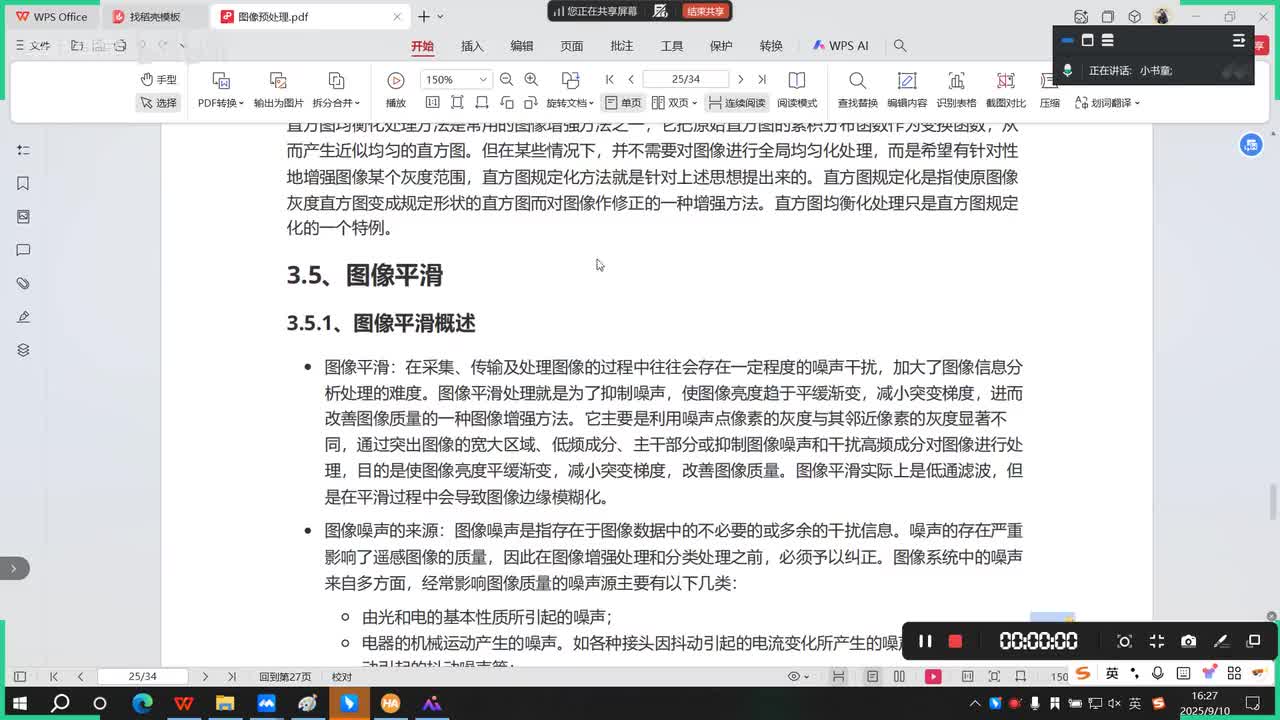Start slideshow with 播放 button

click(x=396, y=91)
